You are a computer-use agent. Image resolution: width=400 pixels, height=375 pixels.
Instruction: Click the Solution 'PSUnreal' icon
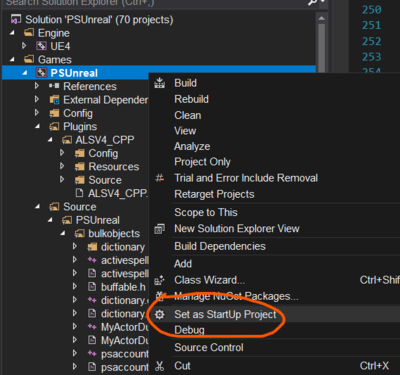click(16, 19)
